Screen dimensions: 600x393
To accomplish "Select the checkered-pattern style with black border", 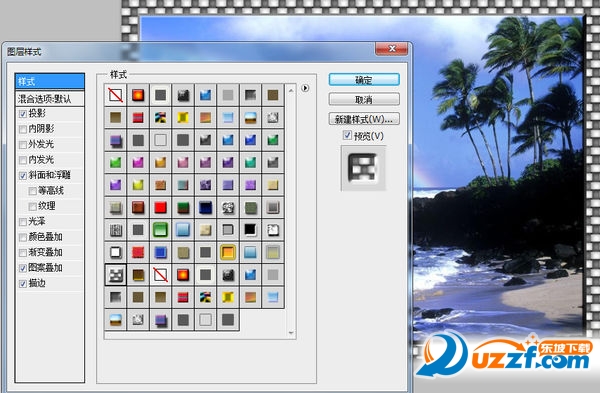I will point(116,275).
